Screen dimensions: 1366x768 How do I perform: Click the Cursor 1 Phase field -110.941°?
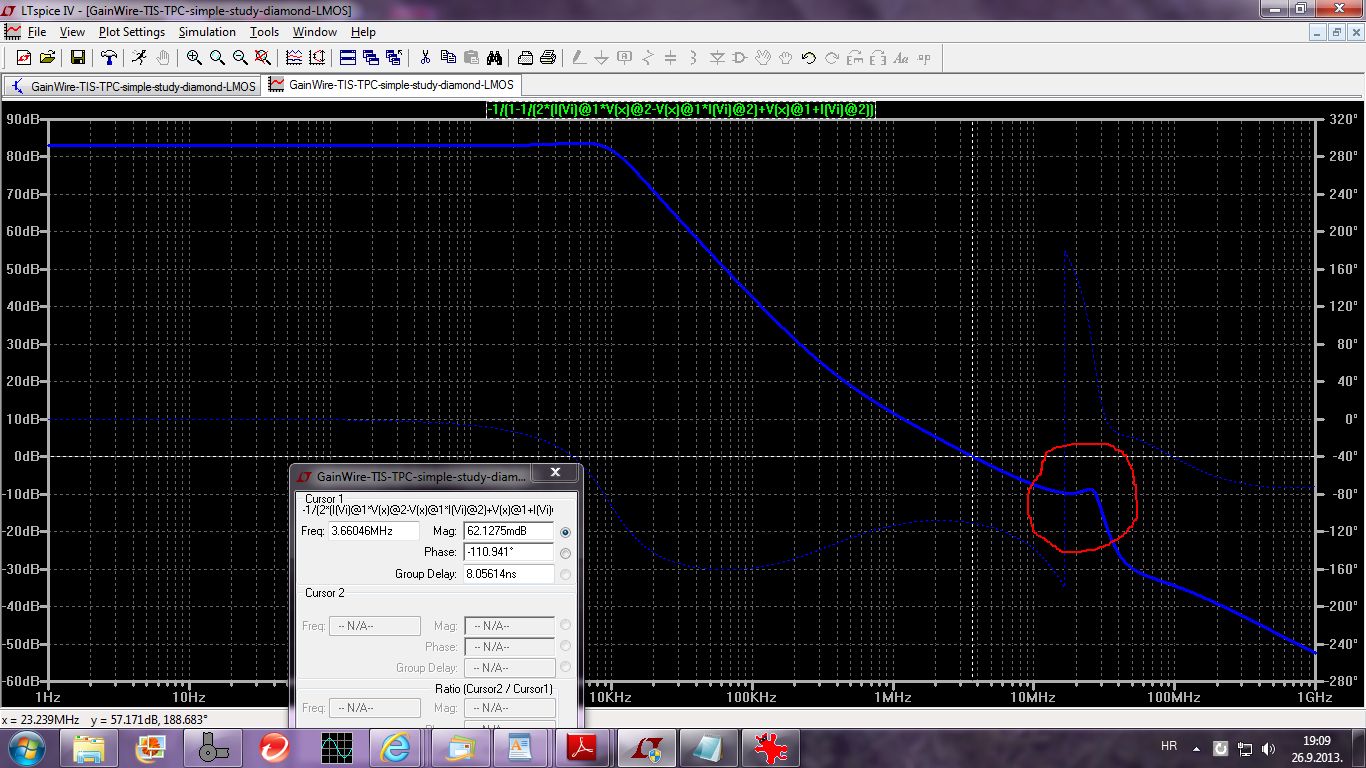coord(509,552)
